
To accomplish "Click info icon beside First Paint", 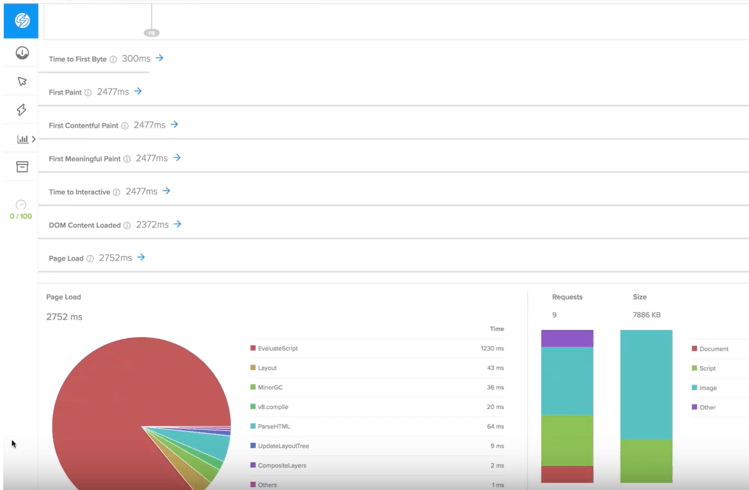I will click(88, 93).
